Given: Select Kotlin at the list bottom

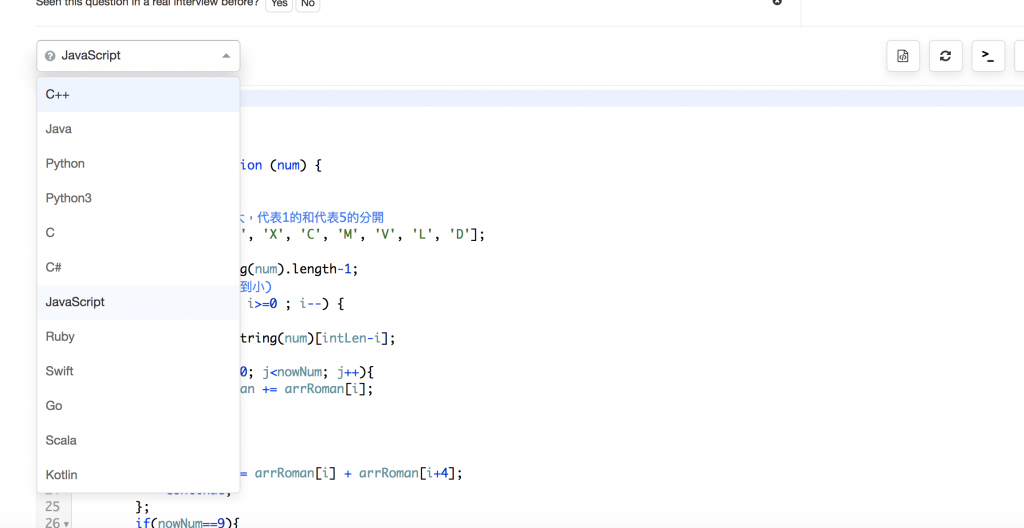Looking at the screenshot, I should 138,475.
